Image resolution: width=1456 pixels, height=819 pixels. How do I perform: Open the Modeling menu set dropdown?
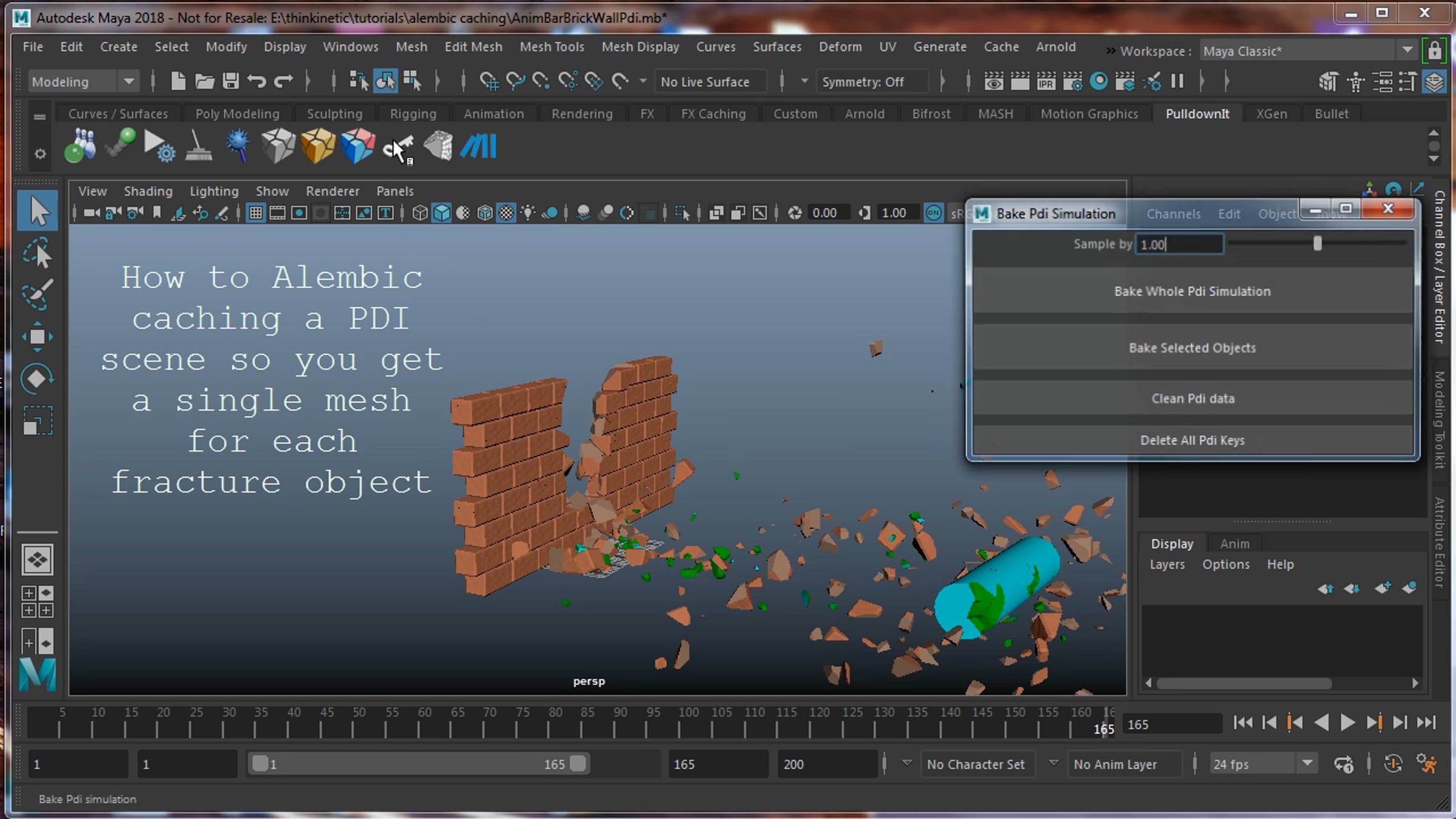click(84, 81)
